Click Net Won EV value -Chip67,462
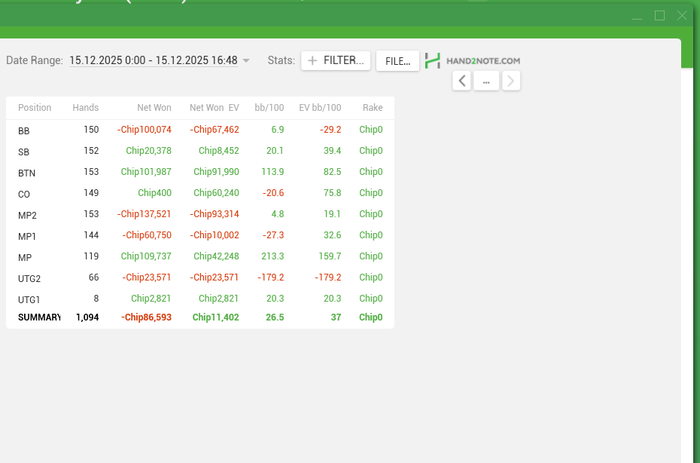Viewport: 700px width, 463px height. (x=215, y=129)
